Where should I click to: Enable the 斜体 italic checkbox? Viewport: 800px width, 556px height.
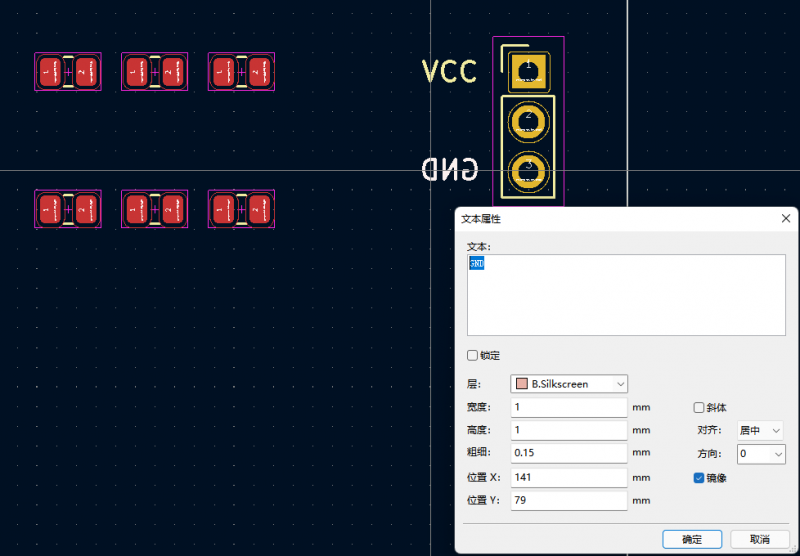pos(699,408)
